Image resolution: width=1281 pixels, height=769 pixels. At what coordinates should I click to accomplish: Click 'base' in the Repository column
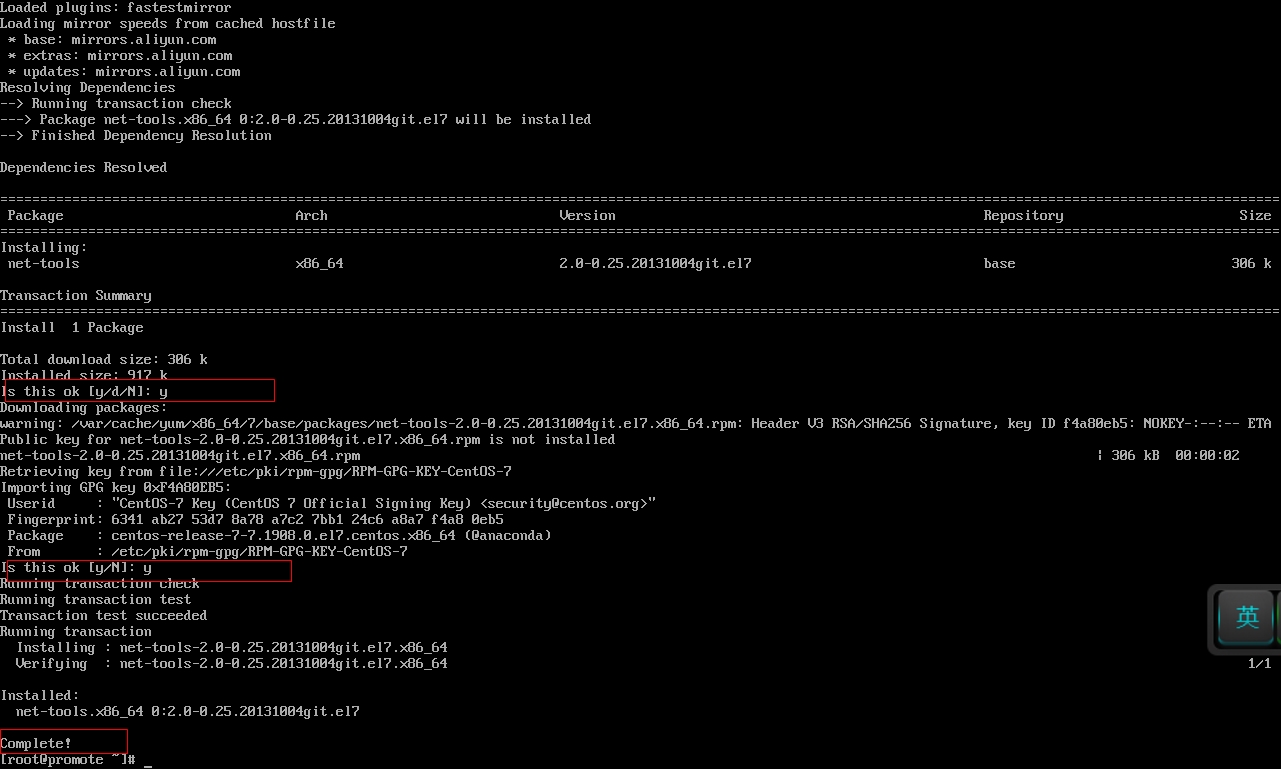coord(1000,263)
